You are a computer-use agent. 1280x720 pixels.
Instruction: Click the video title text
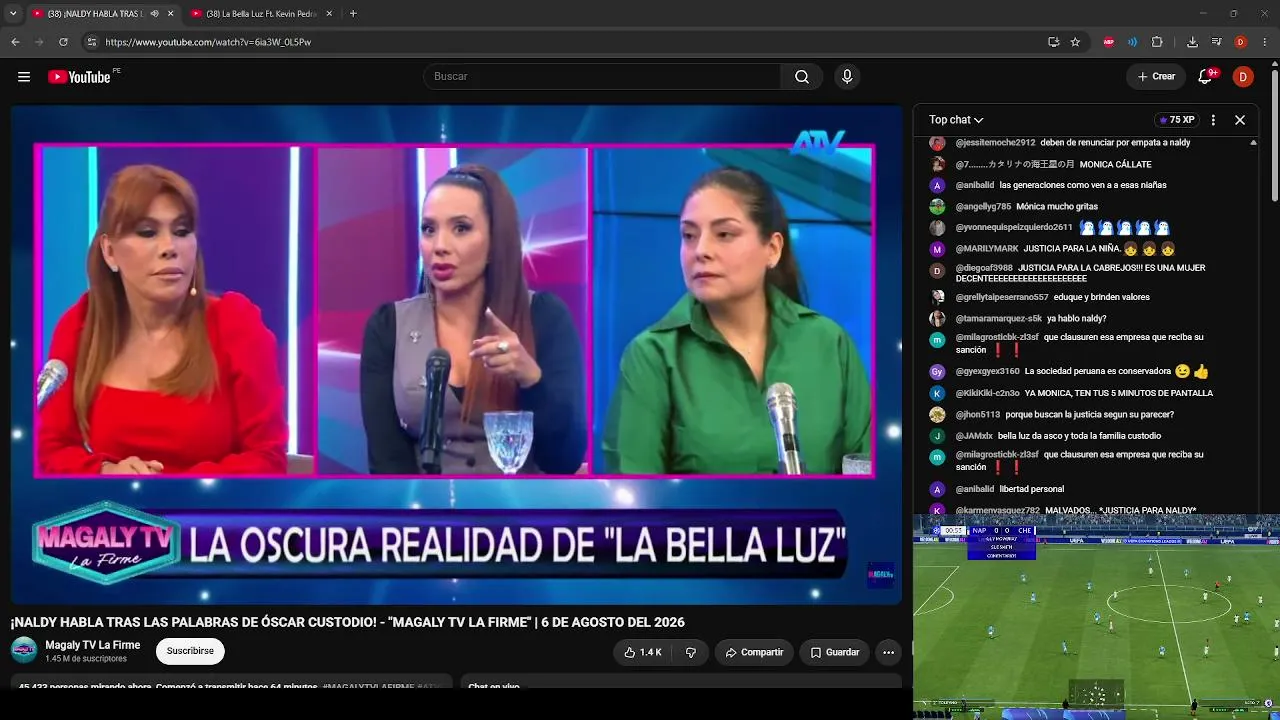[348, 622]
